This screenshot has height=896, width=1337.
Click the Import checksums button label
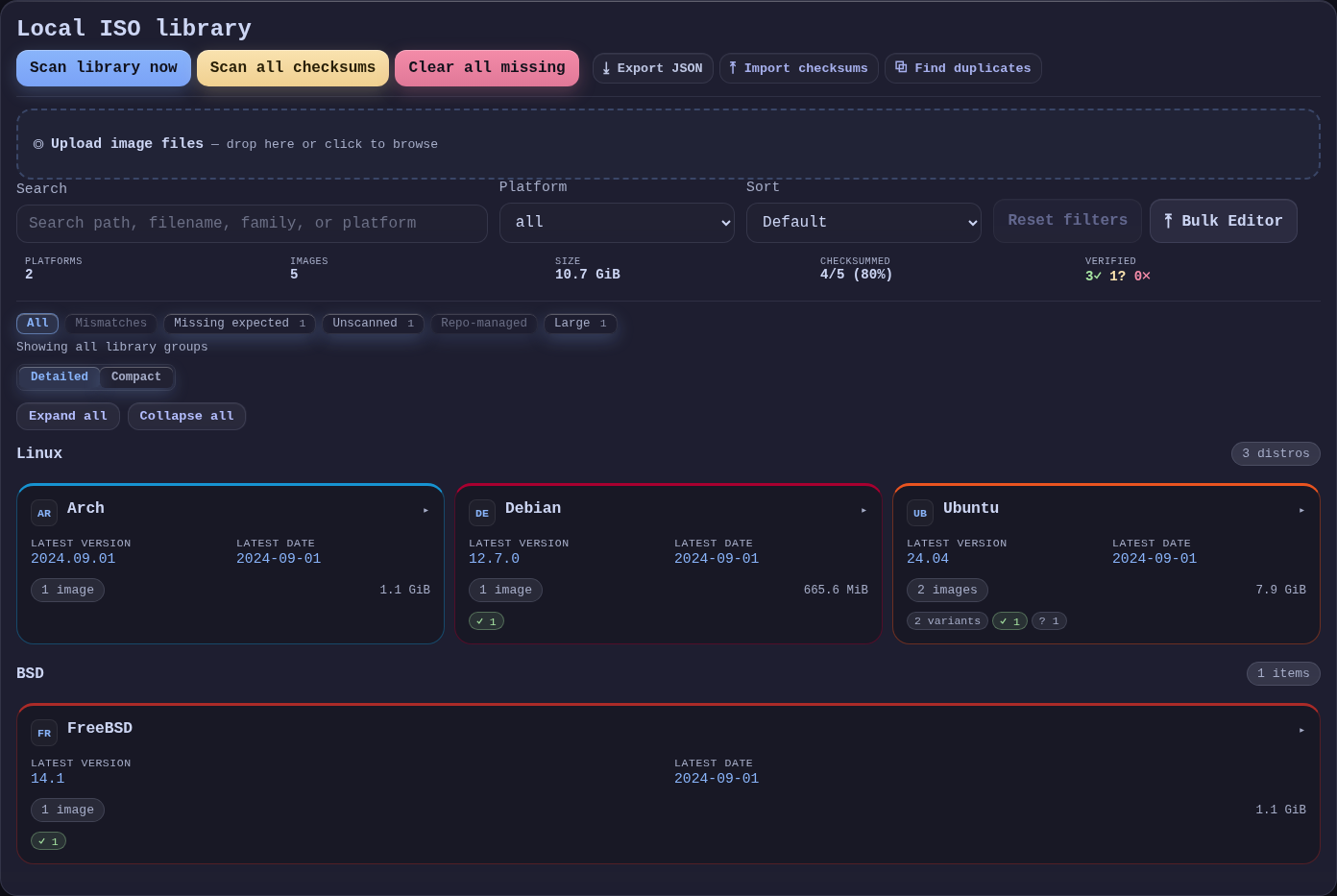(x=806, y=68)
